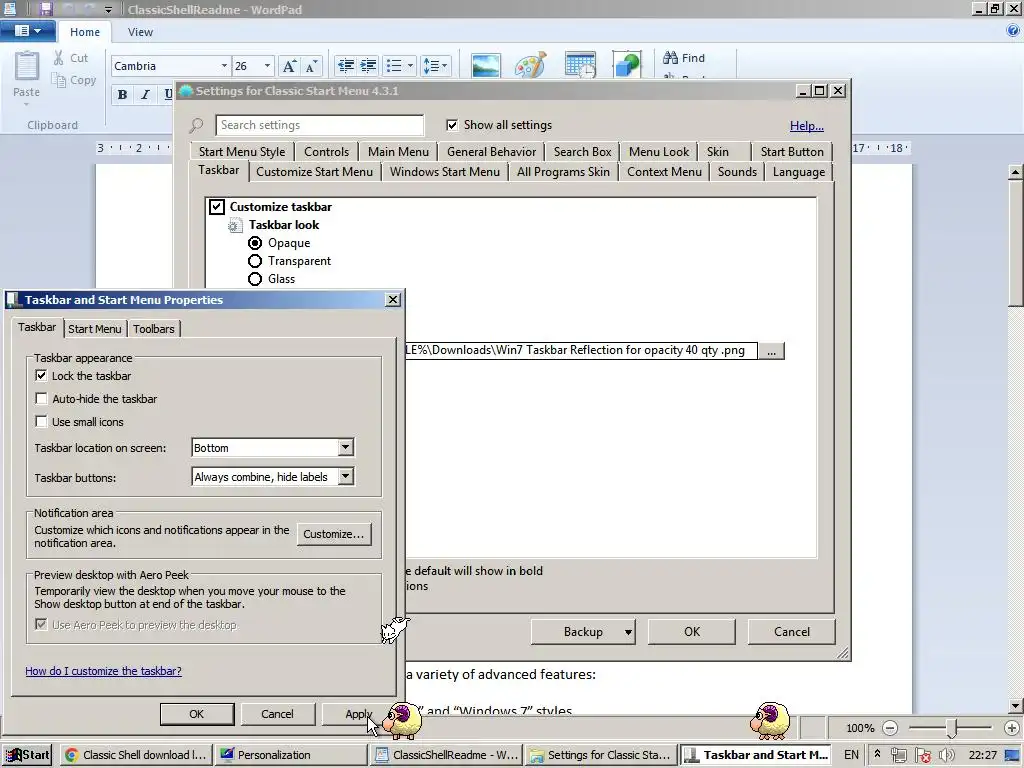Image resolution: width=1024 pixels, height=768 pixels.
Task: Click the Insert object icon in WordPad
Action: (x=626, y=65)
